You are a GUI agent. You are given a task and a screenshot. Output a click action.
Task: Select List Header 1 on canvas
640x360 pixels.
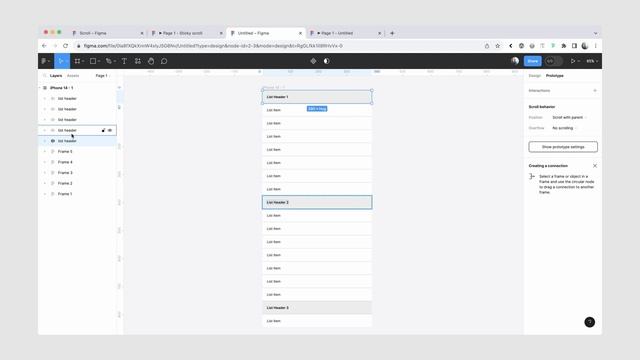click(x=317, y=97)
